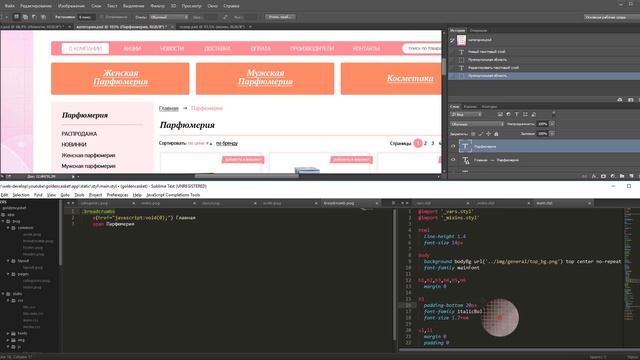Viewport: 640px width, 360px height.
Task: Hide the Главная → Парфюмерия text layer
Action: point(453,160)
